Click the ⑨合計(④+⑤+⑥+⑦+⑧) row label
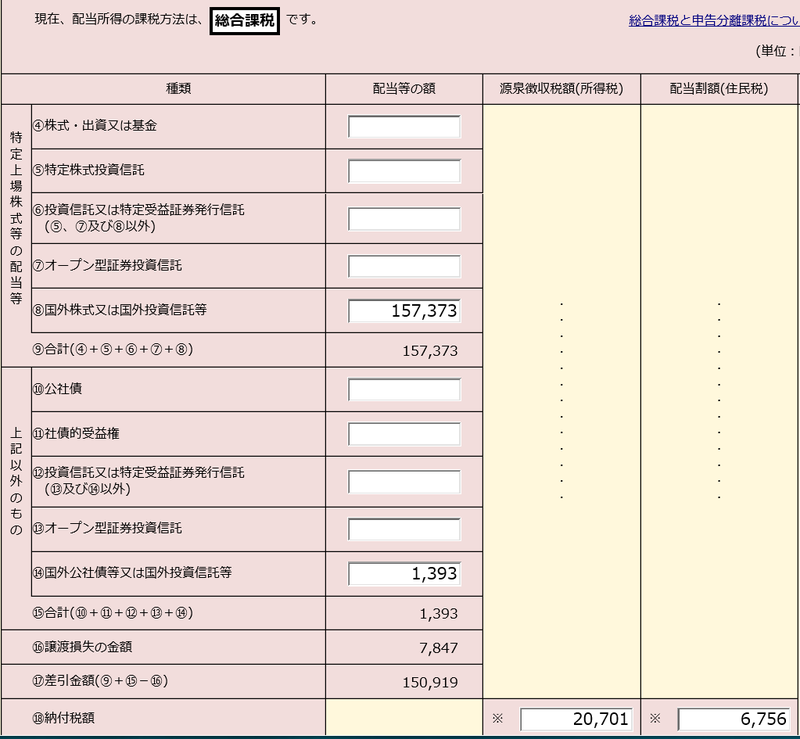The width and height of the screenshot is (800, 739). coord(112,349)
